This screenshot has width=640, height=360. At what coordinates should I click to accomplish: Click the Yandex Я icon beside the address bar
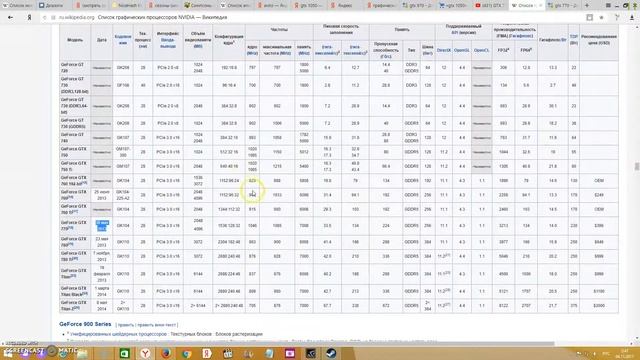tap(29, 18)
